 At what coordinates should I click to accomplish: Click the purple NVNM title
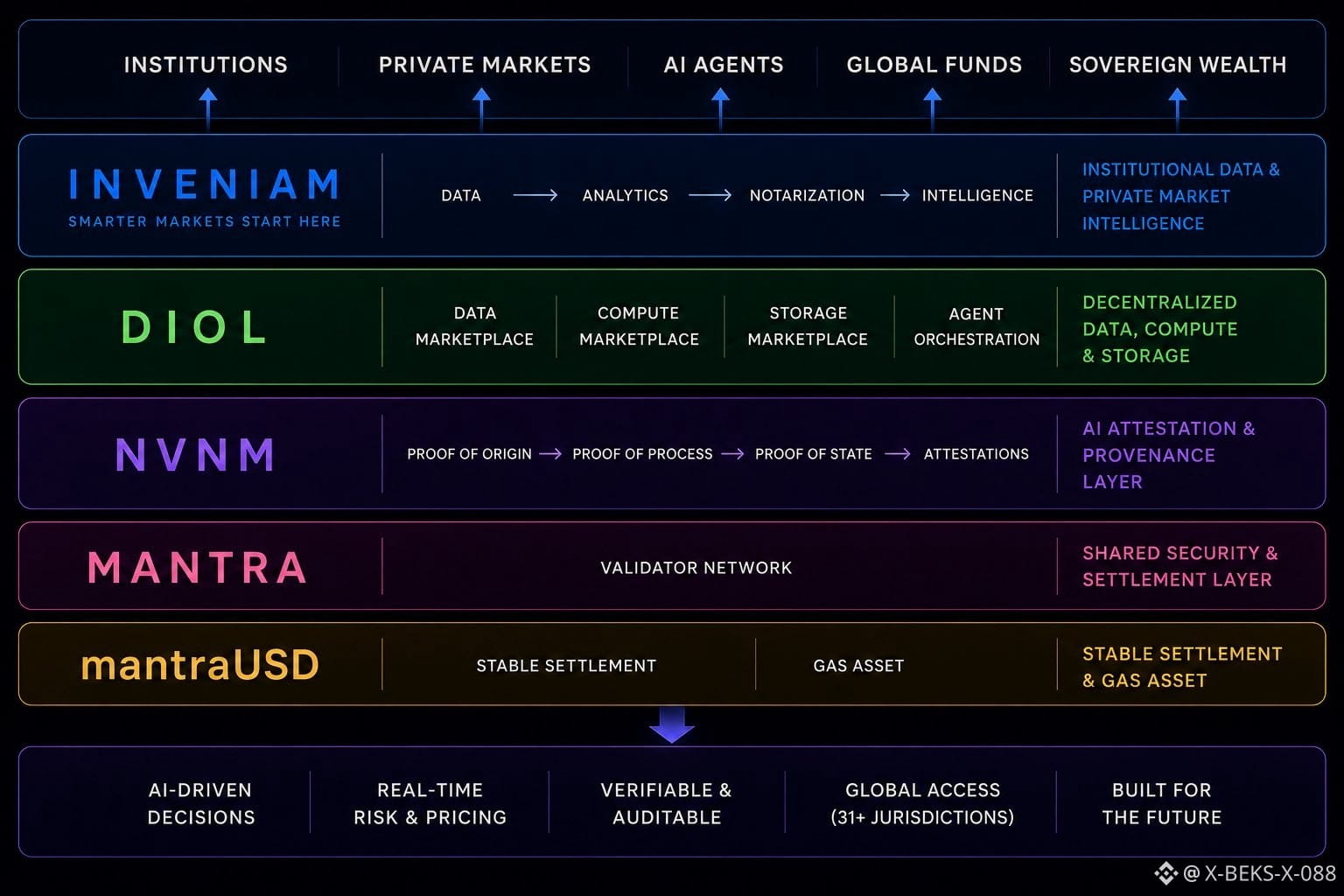[x=196, y=455]
